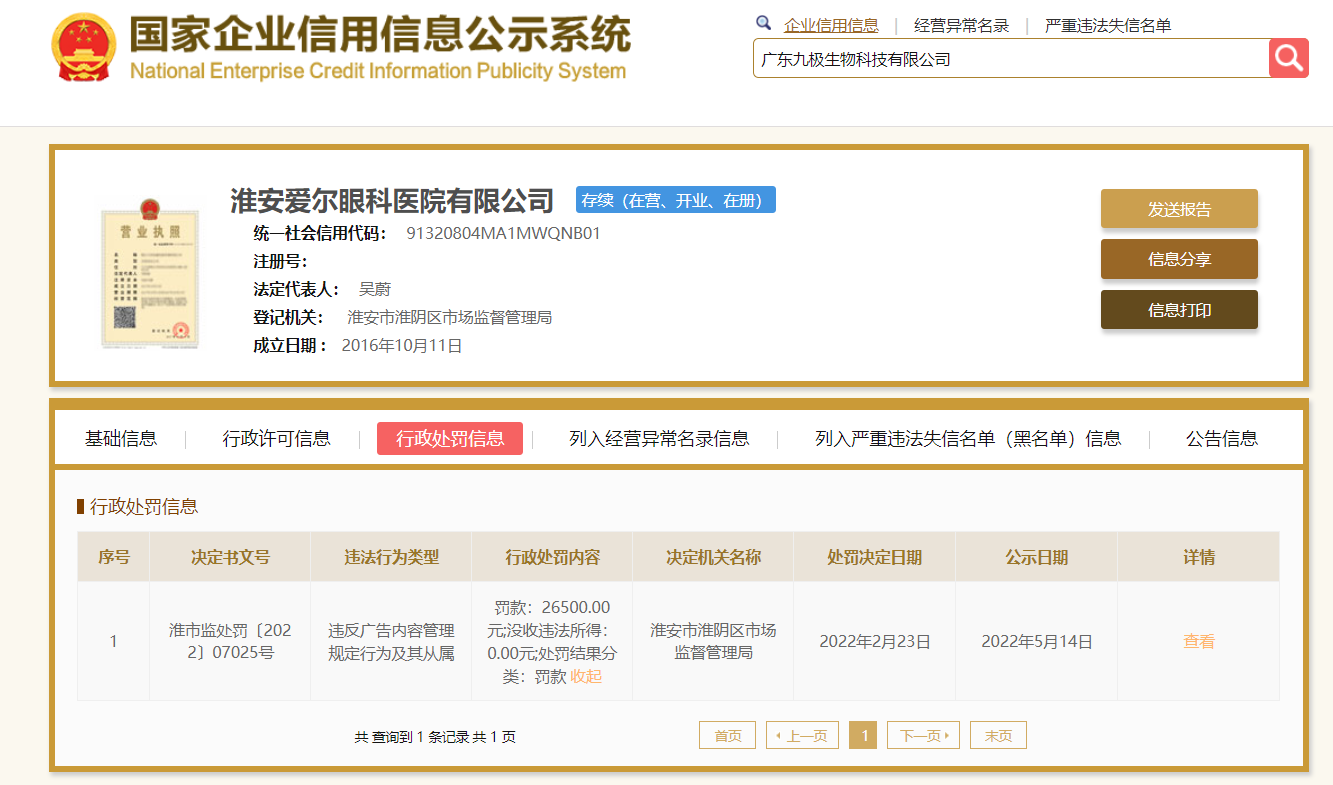Go to 下一页 in pagination

(x=923, y=736)
